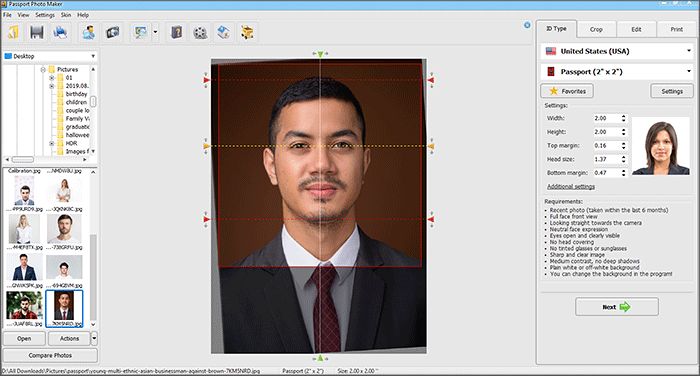Select the thumbnail ending GNWK5PK.jpg
Viewport: 700px width, 376px height.
[x=25, y=271]
